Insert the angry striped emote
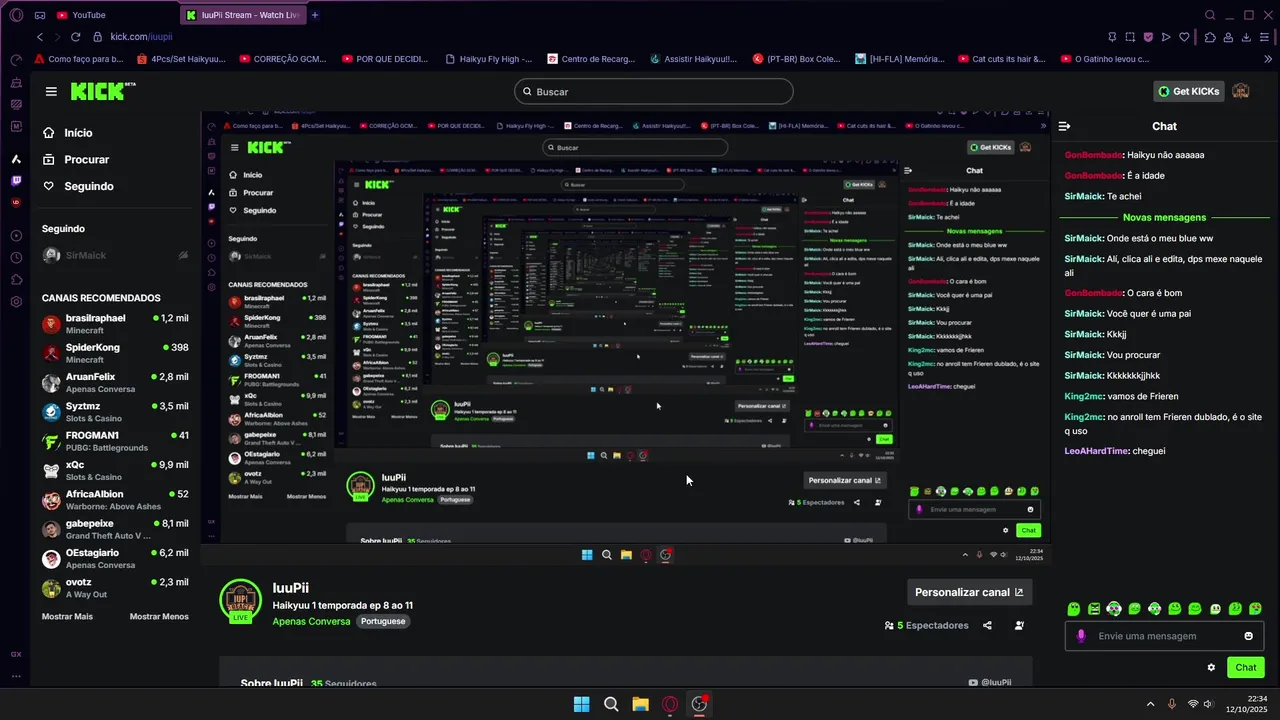The height and width of the screenshot is (720, 1280). coord(1094,608)
